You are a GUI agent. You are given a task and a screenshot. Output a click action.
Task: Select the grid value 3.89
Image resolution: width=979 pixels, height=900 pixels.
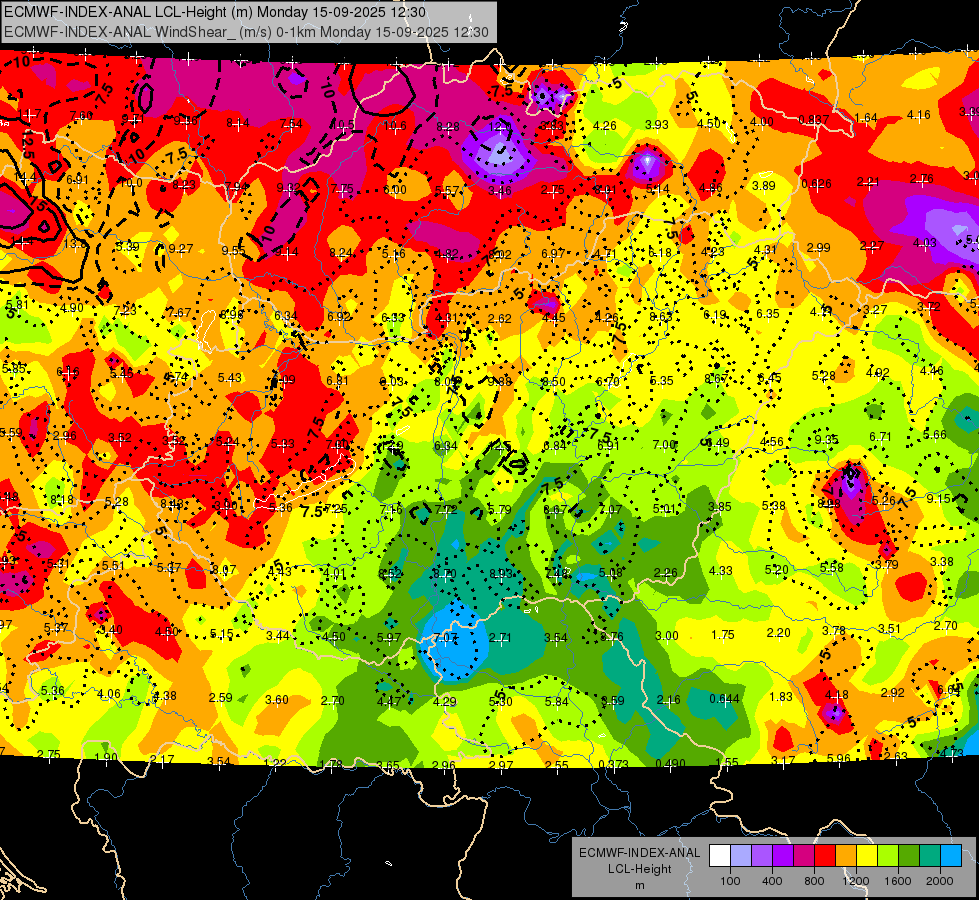tap(764, 185)
